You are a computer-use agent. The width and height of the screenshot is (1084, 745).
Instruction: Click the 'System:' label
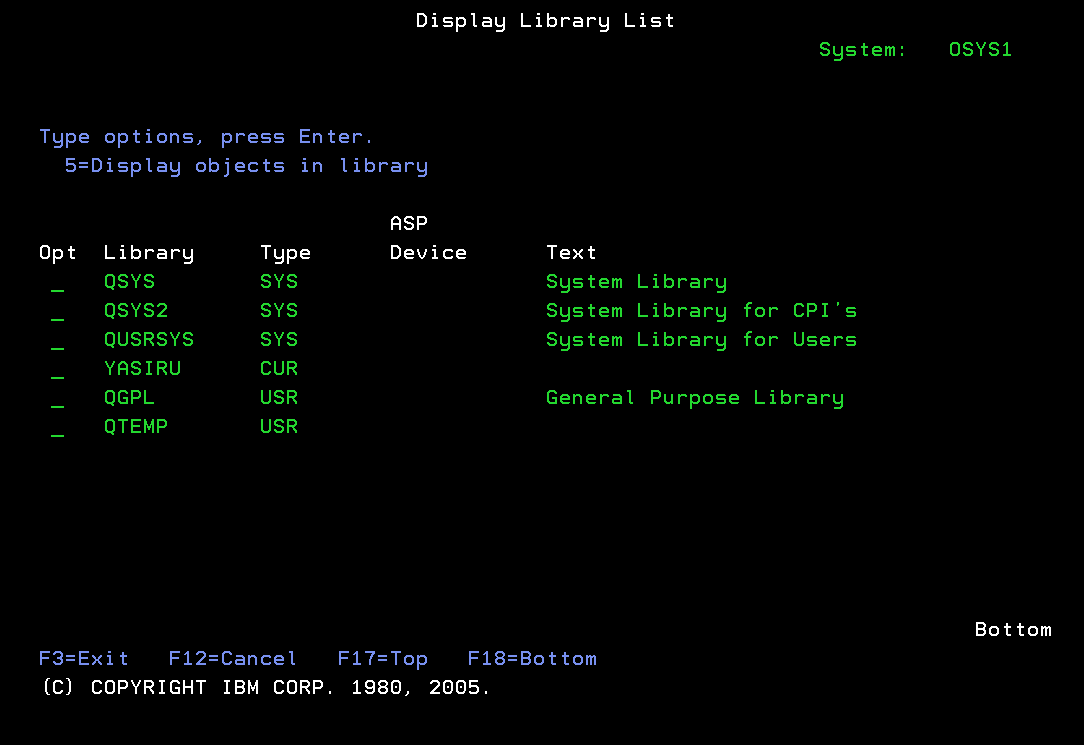[862, 50]
